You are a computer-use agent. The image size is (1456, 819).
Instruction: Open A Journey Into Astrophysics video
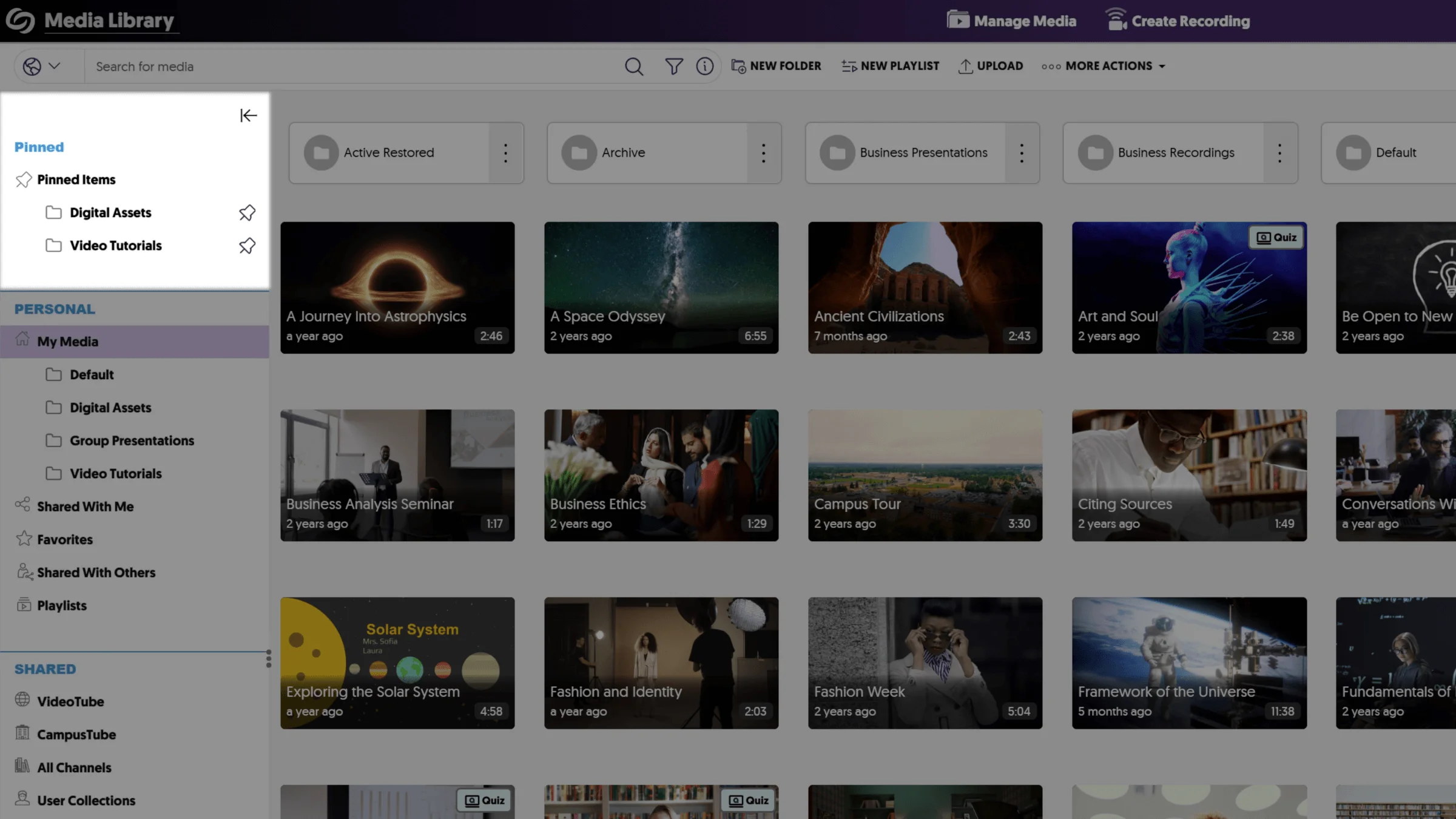pos(397,288)
